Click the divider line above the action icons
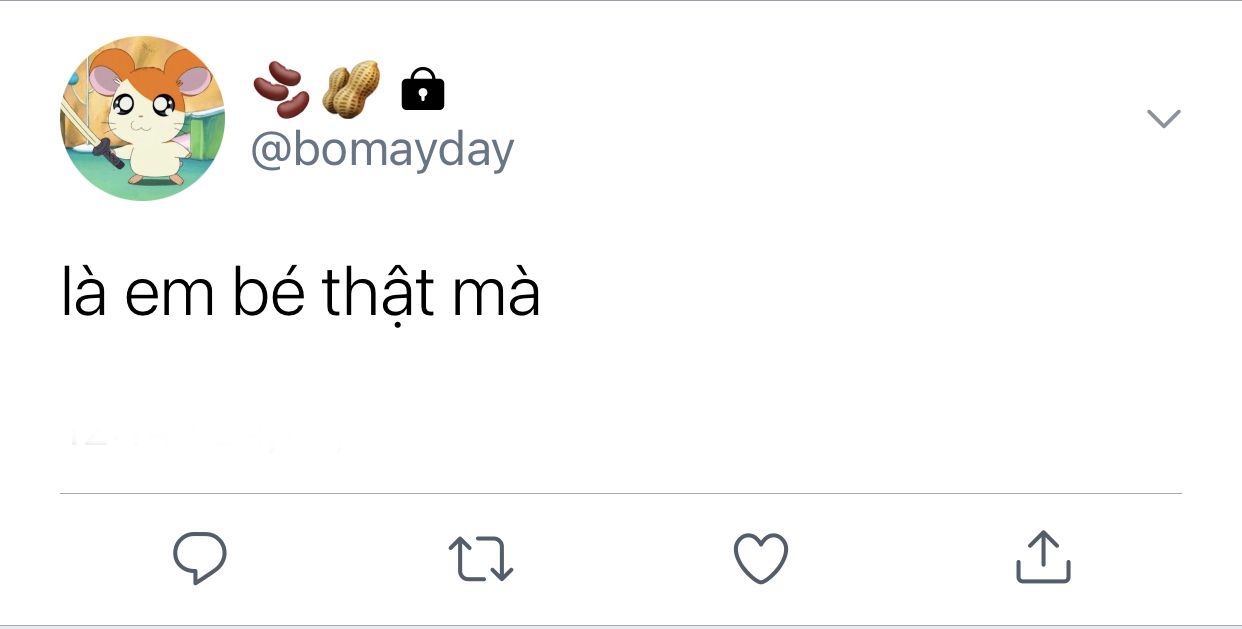 pos(620,493)
